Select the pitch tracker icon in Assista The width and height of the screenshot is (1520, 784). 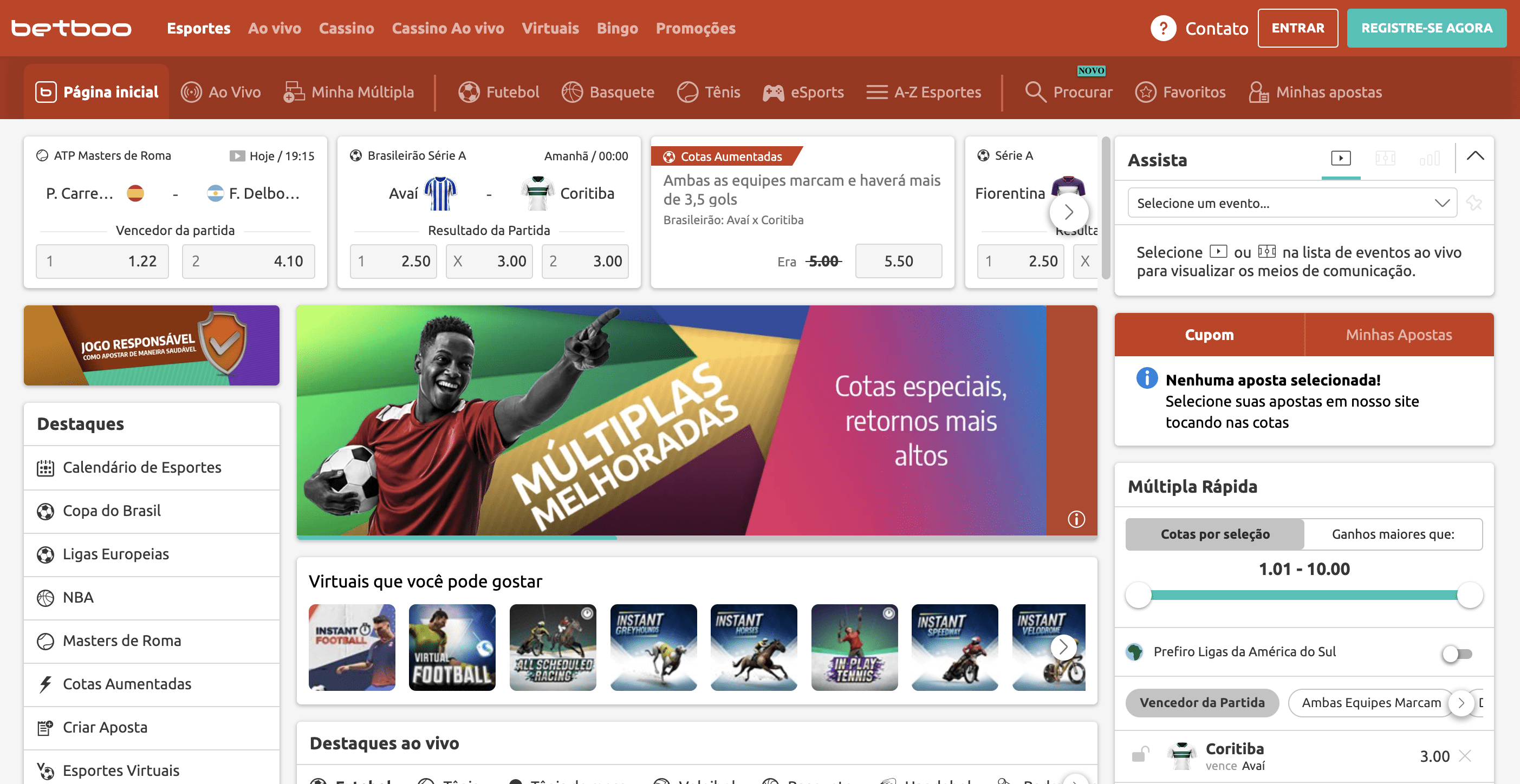tap(1385, 158)
